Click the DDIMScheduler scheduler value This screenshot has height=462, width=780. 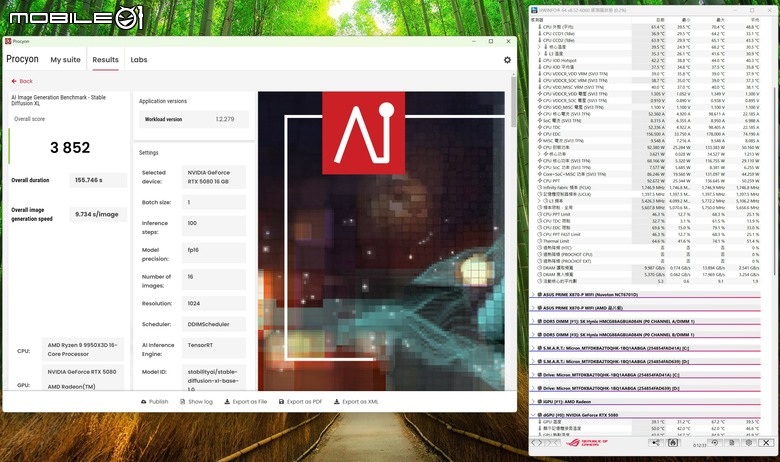[x=214, y=324]
